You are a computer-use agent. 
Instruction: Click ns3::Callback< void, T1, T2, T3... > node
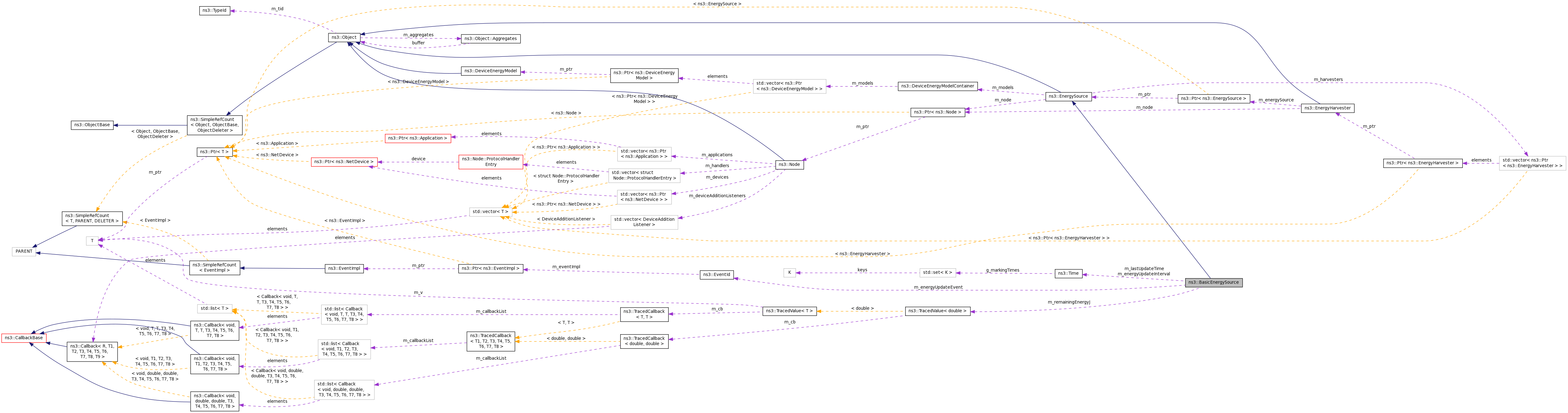[214, 364]
